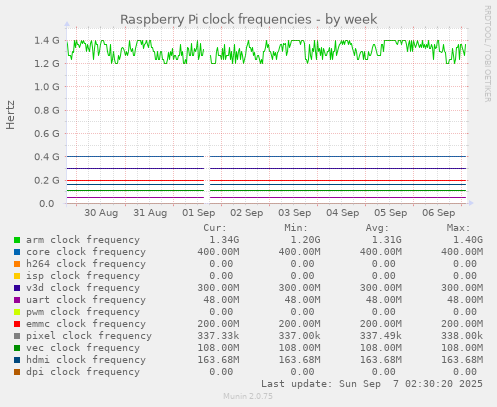Click the 'Avg:' column header
The image size is (497, 407).
(377, 228)
